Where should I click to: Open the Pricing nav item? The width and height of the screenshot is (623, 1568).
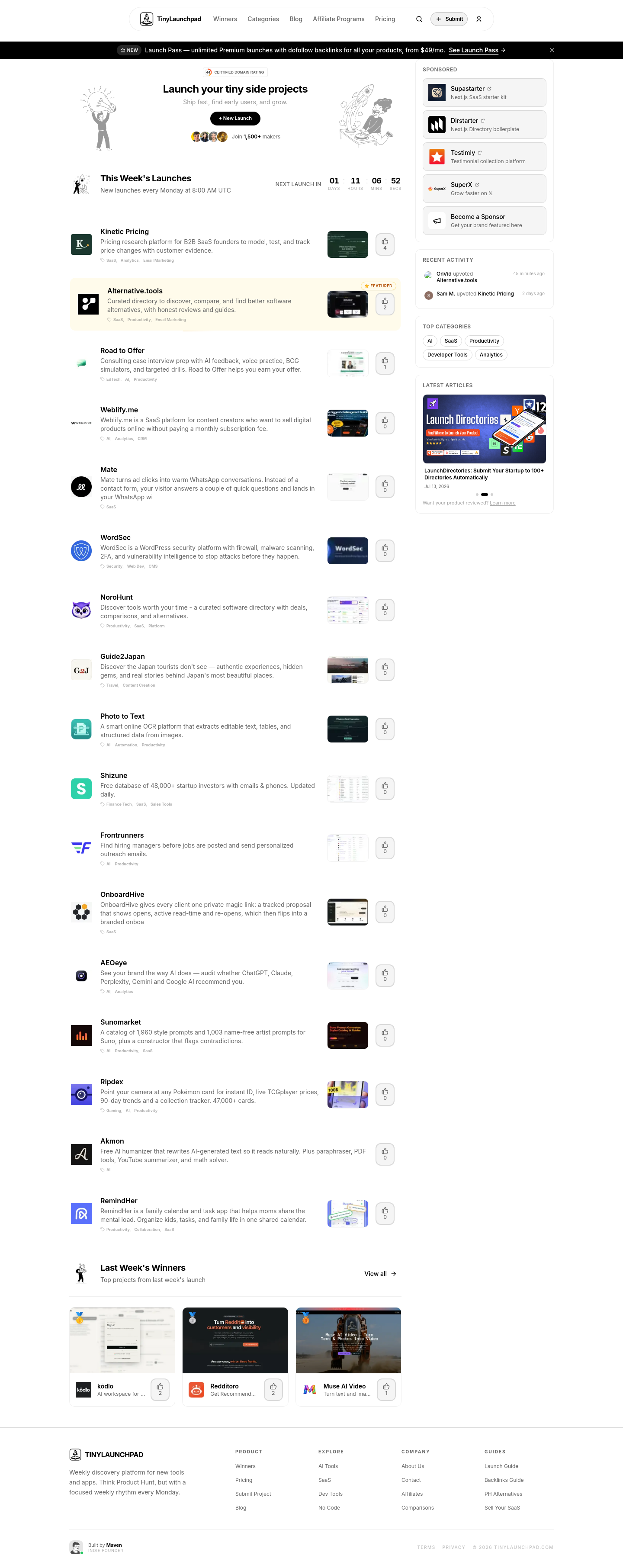point(385,19)
